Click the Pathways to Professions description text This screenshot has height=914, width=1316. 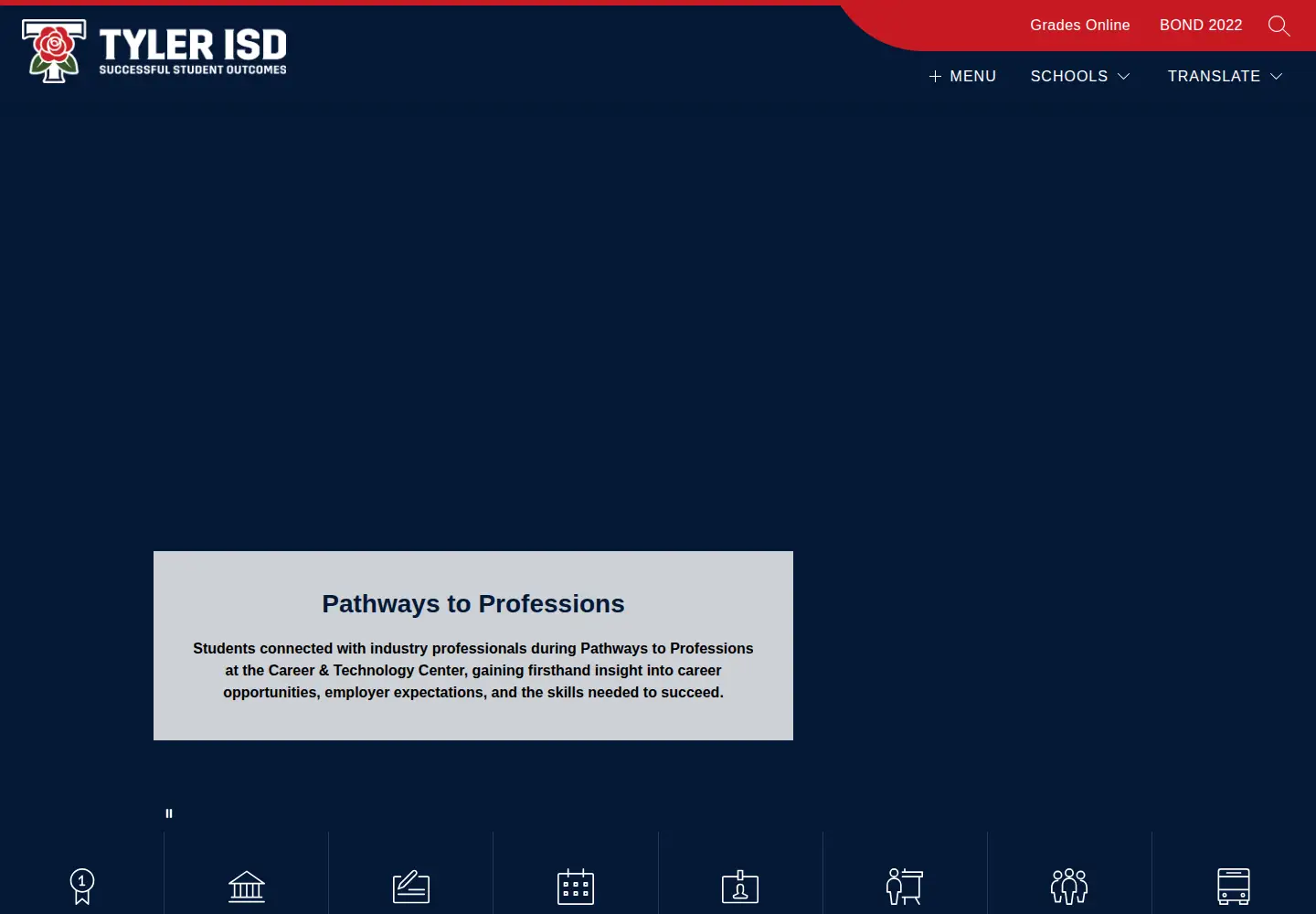[473, 671]
